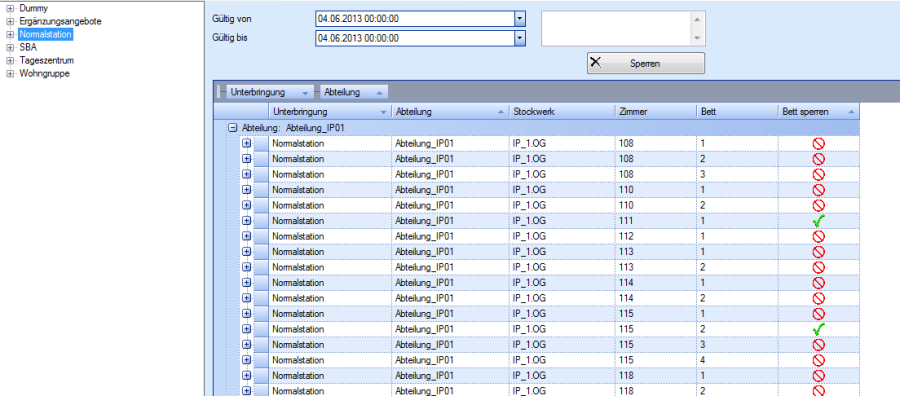Open the Gültig von date dropdown
The image size is (900, 396).
point(519,18)
